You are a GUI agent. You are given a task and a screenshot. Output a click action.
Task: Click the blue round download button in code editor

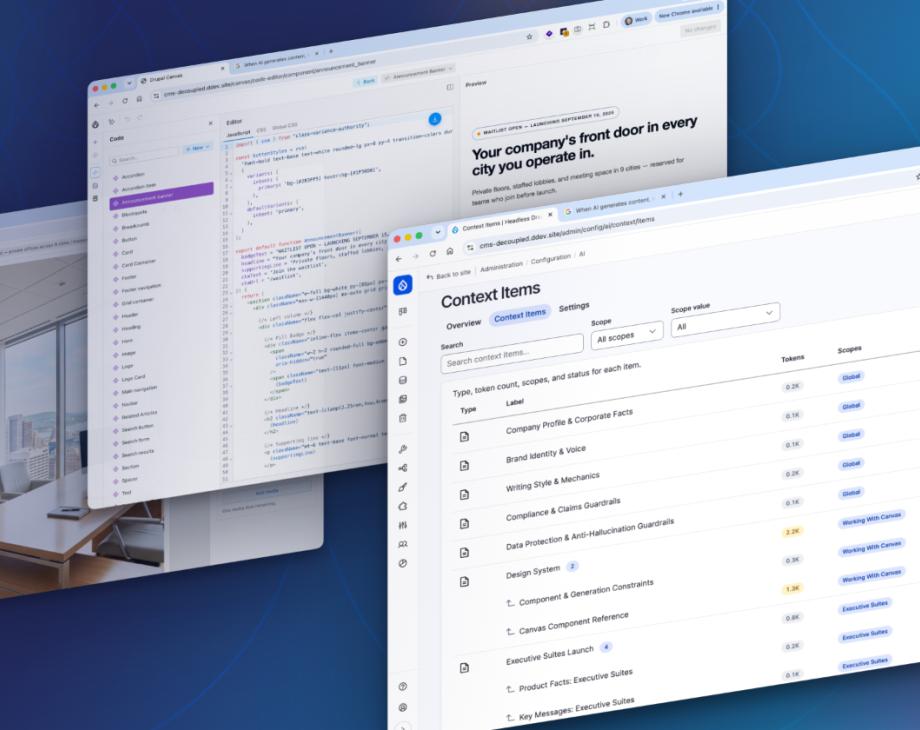coord(435,119)
